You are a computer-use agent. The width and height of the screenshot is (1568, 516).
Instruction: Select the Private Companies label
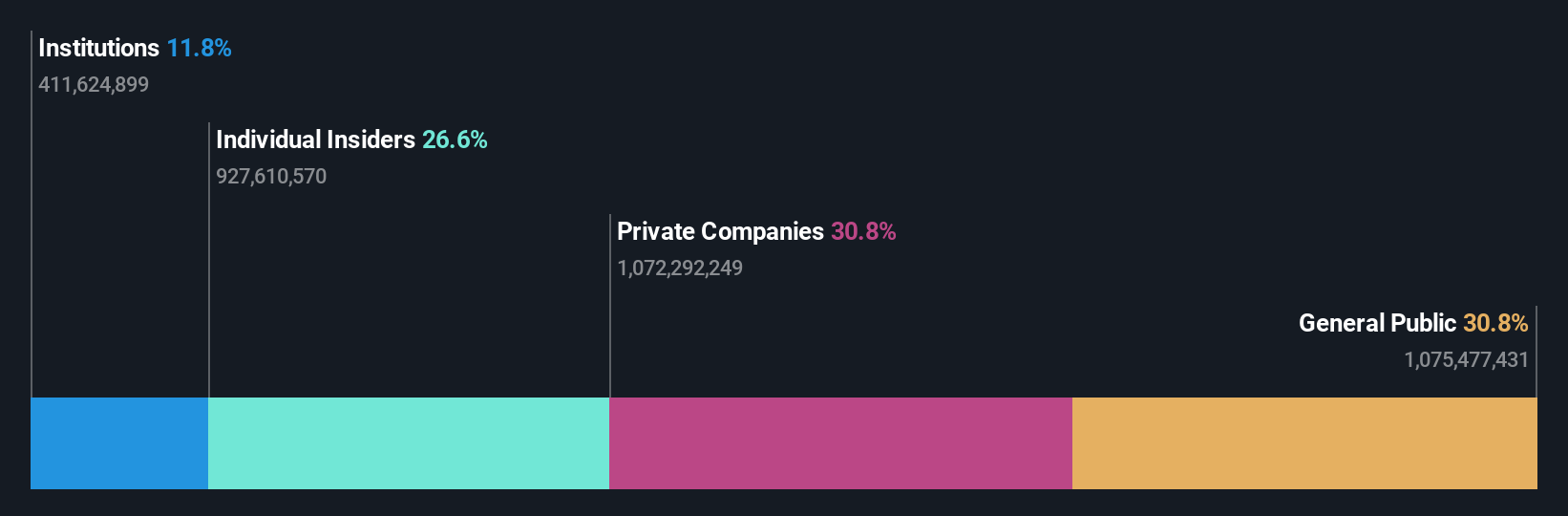click(720, 231)
